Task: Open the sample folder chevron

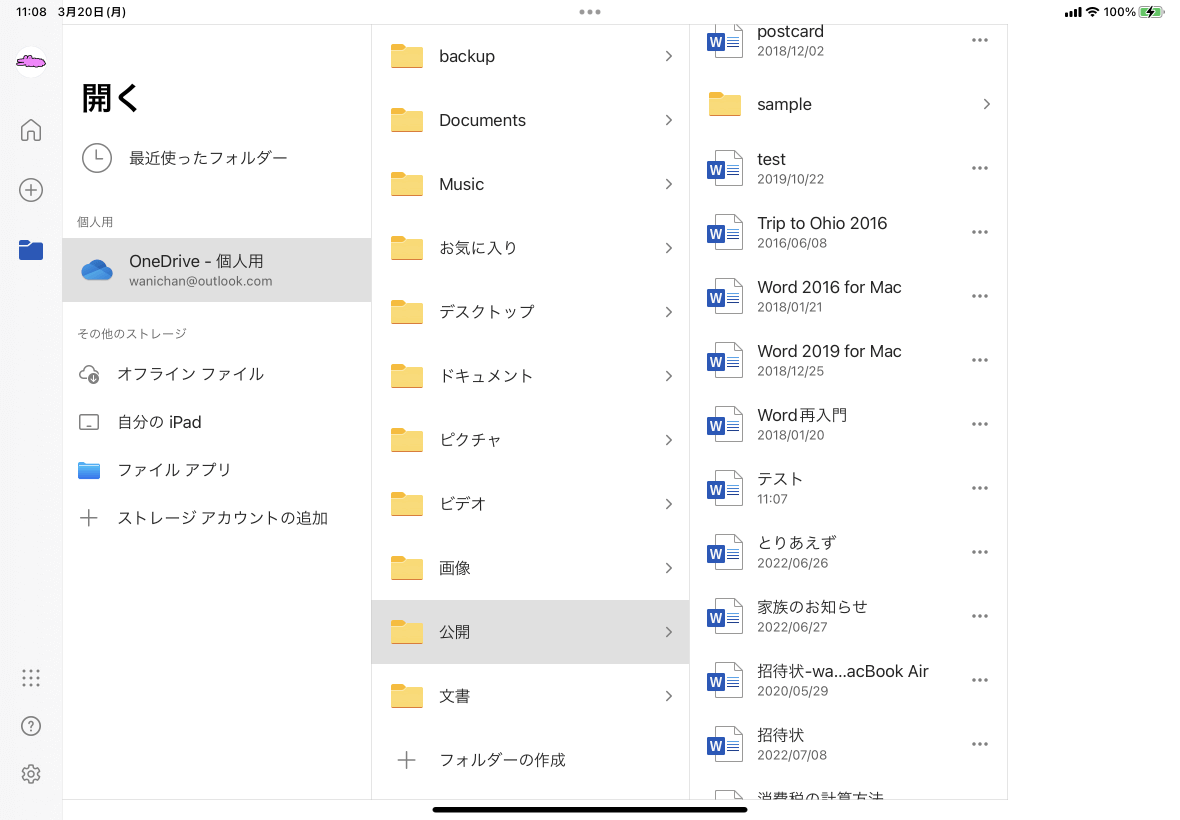Action: coord(986,104)
